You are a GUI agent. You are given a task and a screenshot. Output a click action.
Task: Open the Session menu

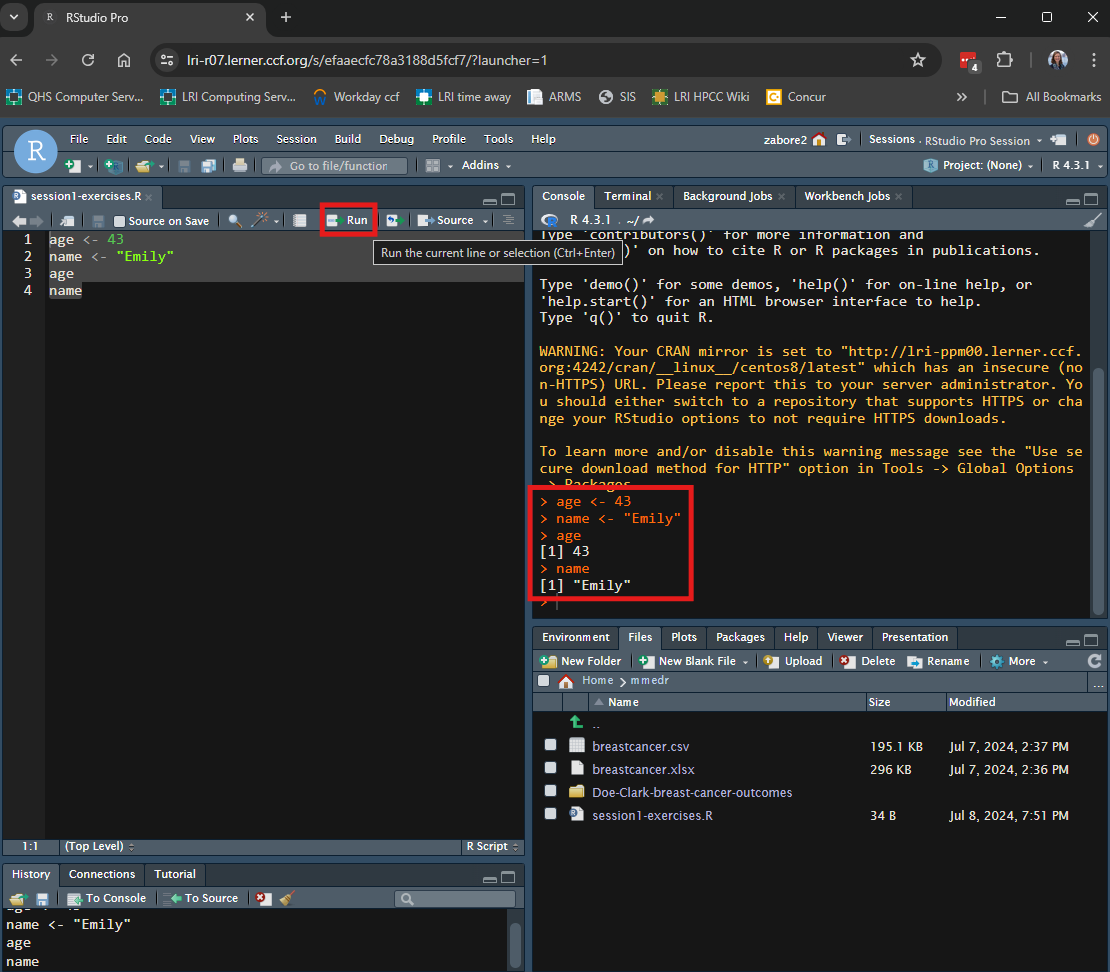click(x=297, y=139)
